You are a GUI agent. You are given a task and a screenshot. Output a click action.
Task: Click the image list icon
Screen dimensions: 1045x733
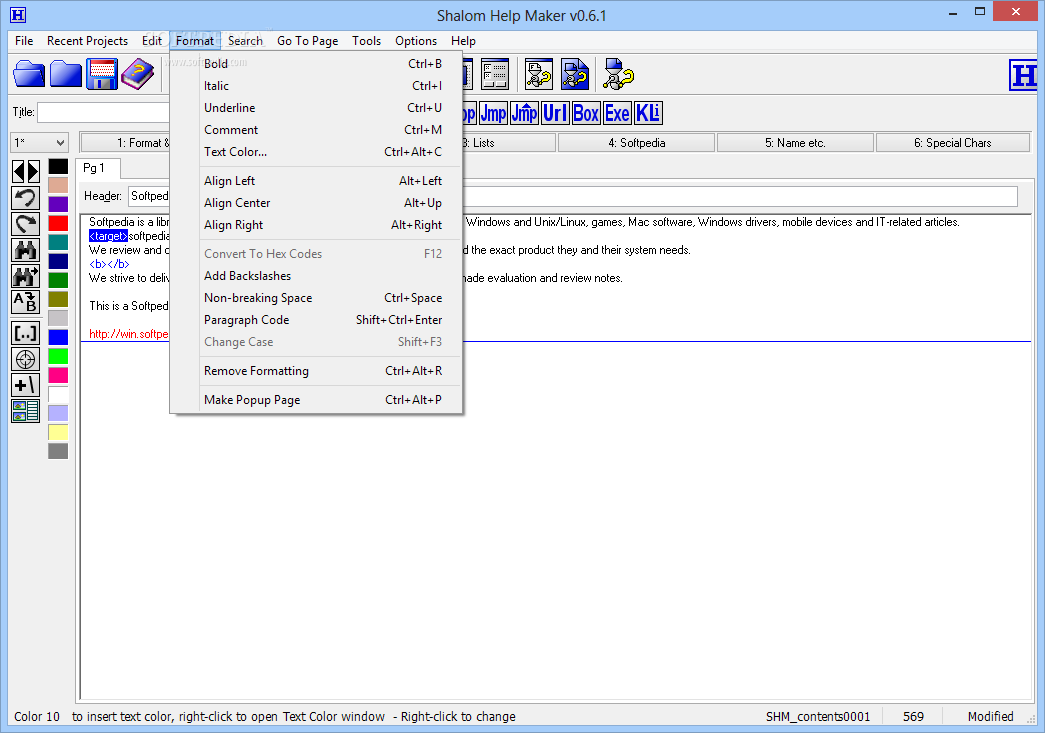pos(25,411)
